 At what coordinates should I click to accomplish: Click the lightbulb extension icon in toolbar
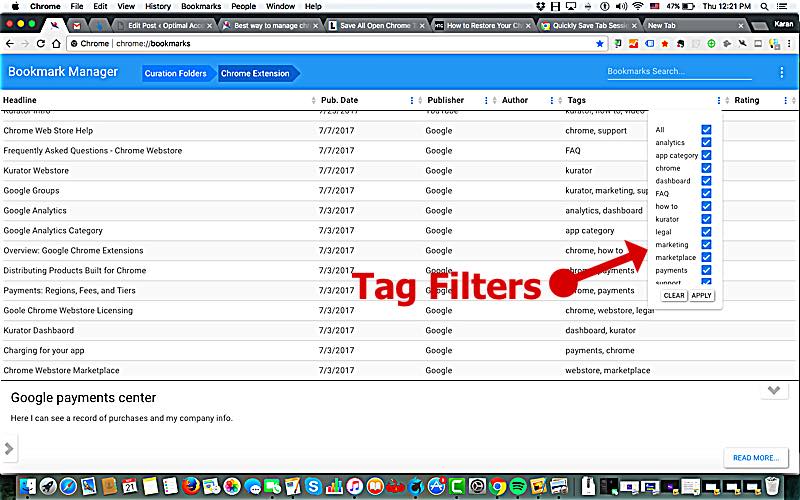pyautogui.click(x=774, y=44)
